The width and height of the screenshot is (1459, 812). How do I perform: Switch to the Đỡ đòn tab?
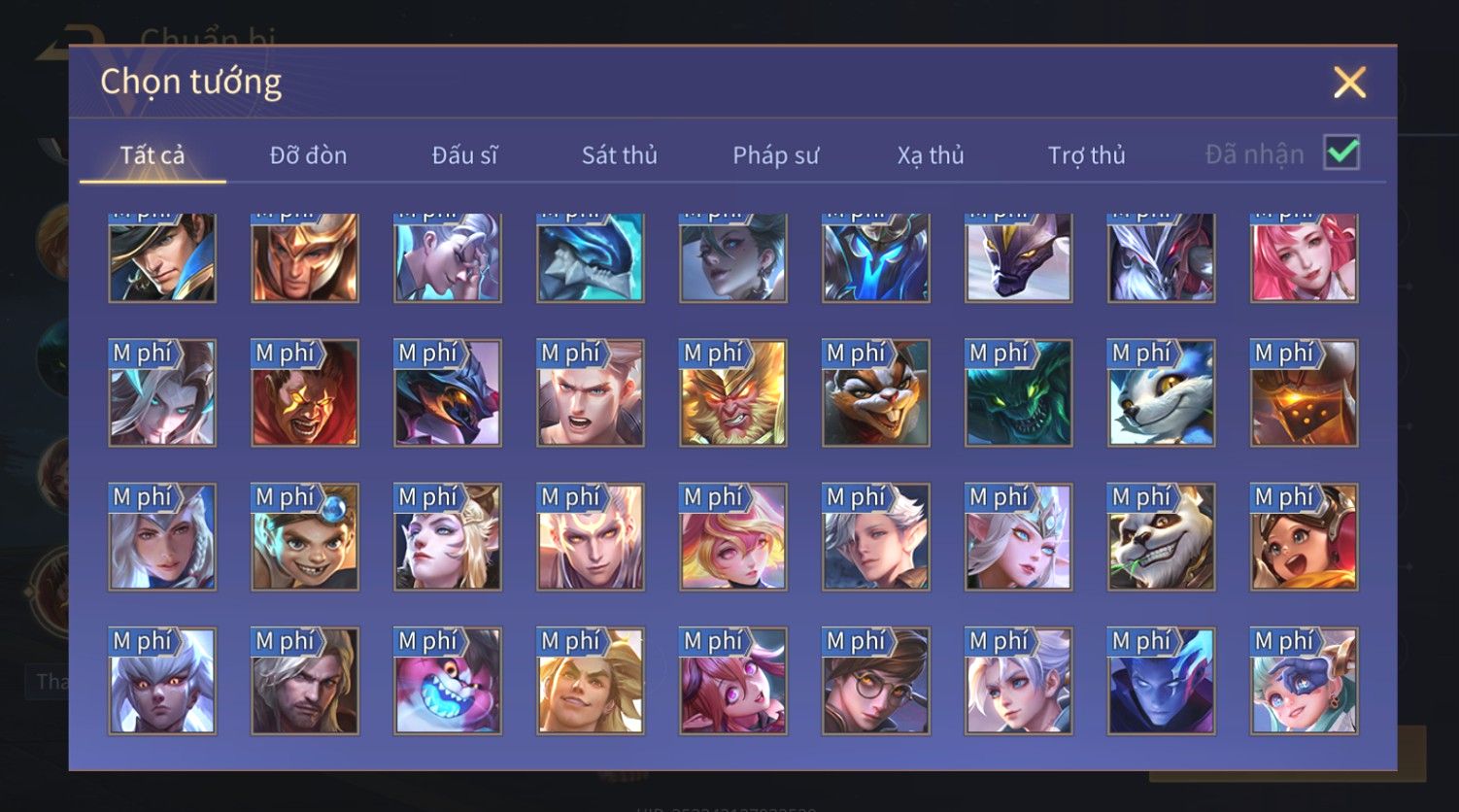pos(308,155)
